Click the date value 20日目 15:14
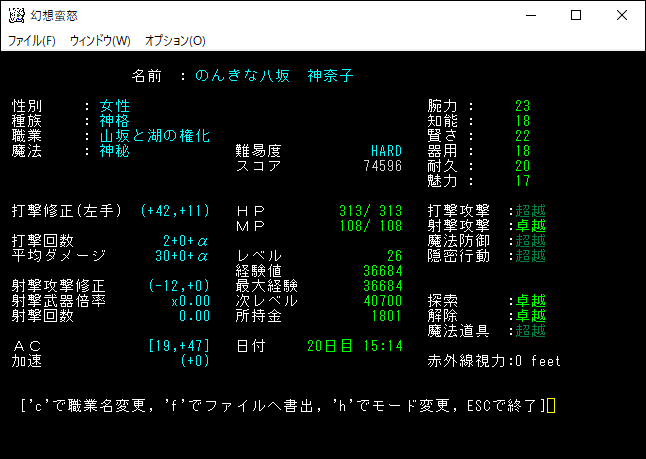Viewport: 646px width, 459px height. pos(355,346)
